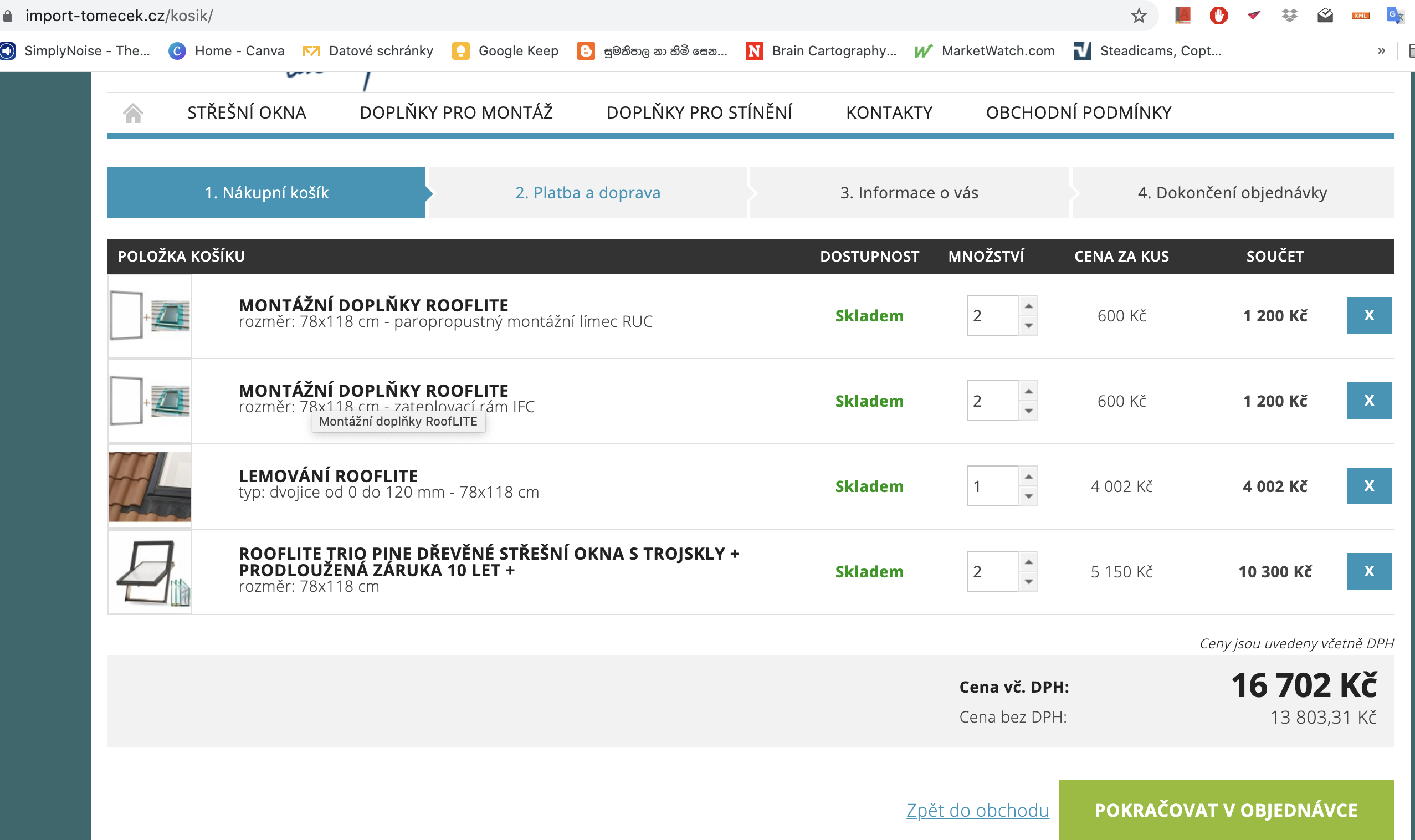The image size is (1415, 840).
Task: Open the SimplyNoise bookmark
Action: (75, 51)
